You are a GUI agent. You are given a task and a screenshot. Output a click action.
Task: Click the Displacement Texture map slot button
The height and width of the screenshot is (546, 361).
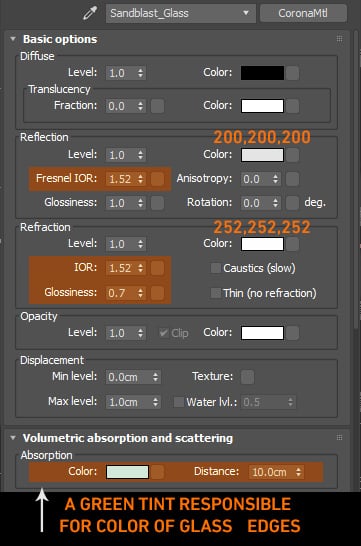tap(248, 377)
